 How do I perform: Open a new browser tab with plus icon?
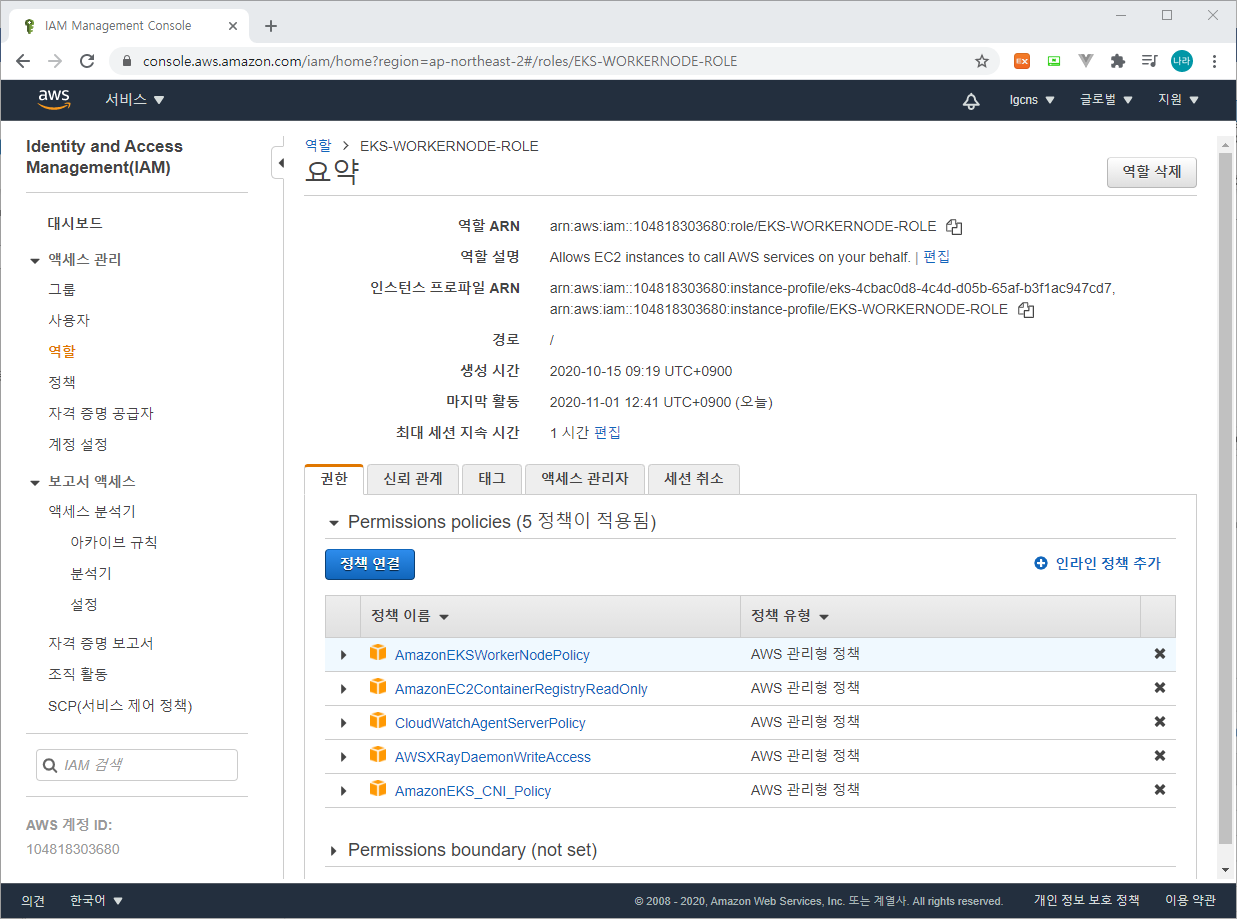click(x=270, y=26)
